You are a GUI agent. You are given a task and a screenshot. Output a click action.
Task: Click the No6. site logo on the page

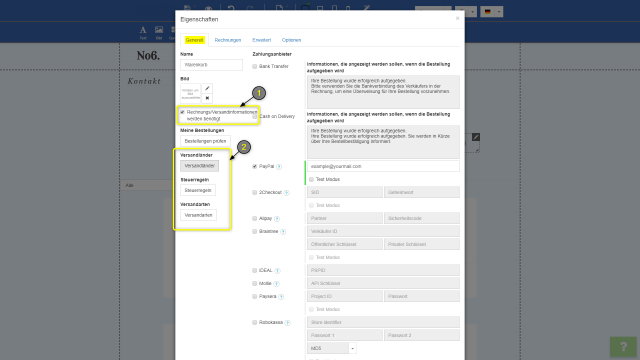coord(148,56)
